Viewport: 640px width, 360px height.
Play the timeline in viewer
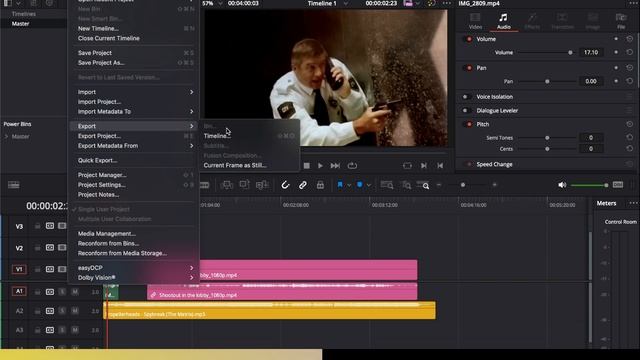click(x=320, y=166)
